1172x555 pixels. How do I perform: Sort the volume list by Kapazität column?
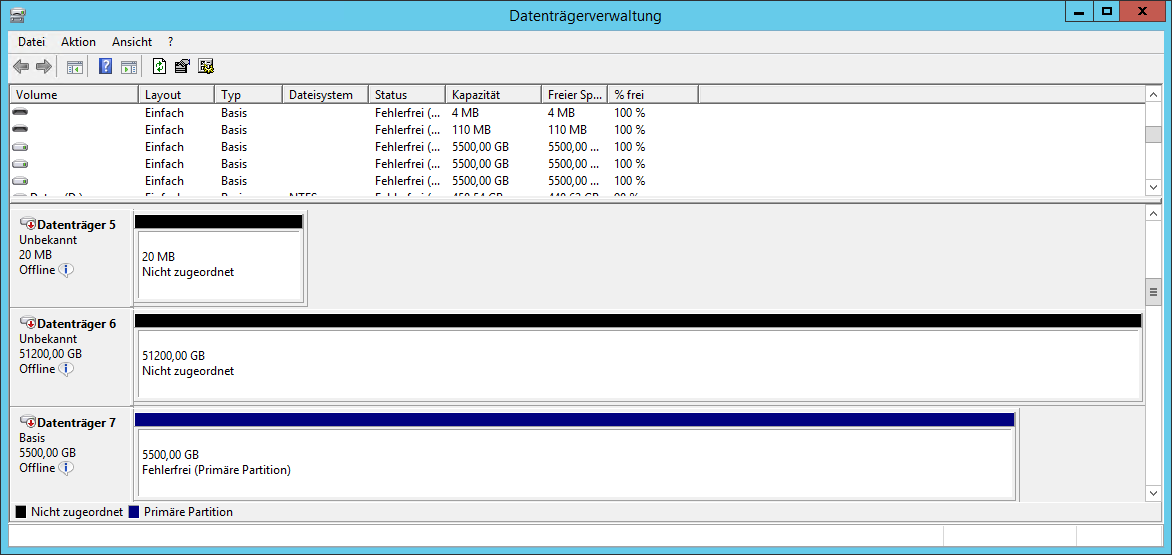point(492,95)
